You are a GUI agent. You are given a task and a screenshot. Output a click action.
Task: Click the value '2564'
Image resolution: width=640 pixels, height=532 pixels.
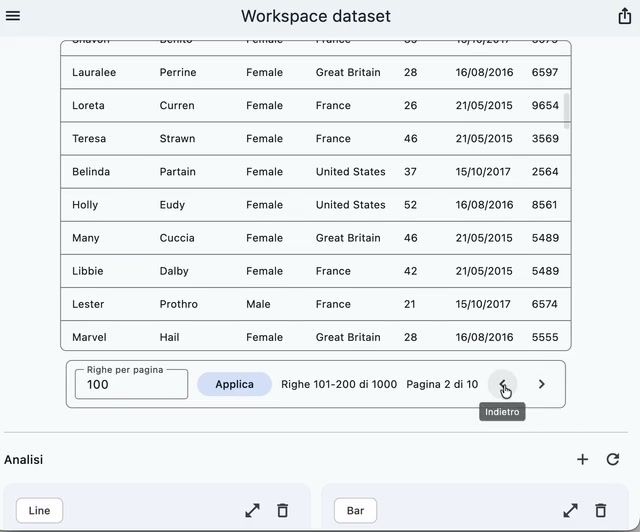click(545, 171)
